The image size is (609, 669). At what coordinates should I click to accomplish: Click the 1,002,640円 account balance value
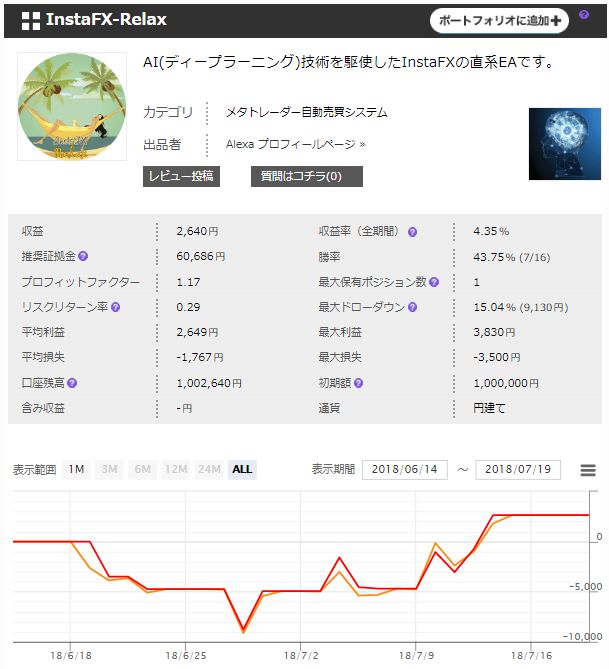tap(209, 383)
